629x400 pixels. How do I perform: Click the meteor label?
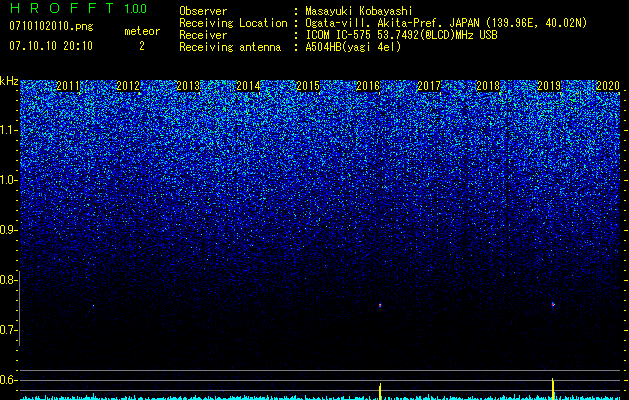coord(142,31)
